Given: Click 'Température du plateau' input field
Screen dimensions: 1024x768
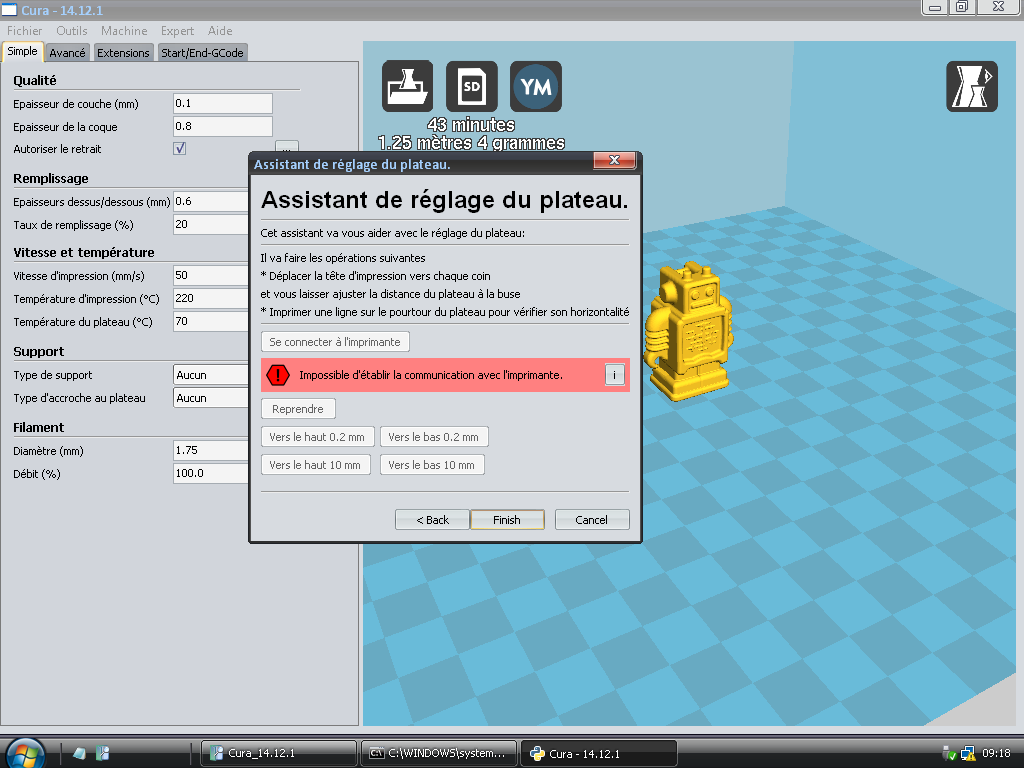Looking at the screenshot, I should tap(211, 321).
